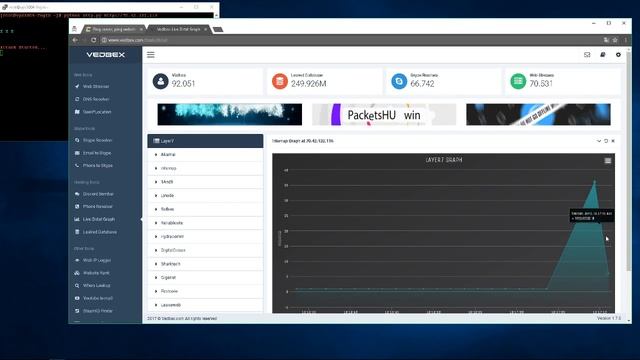Screen dimensions: 640x360
Task: Open the dark blue diagonal banner ad
Action: click(x=538, y=114)
